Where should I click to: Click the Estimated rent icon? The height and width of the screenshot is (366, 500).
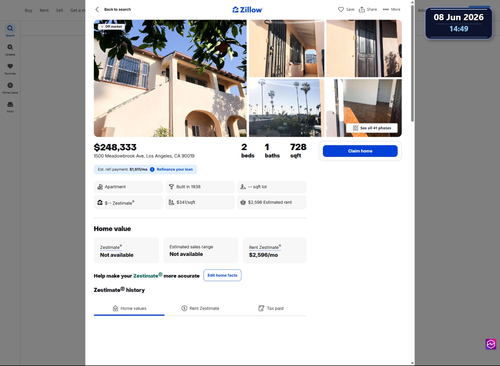pos(243,202)
